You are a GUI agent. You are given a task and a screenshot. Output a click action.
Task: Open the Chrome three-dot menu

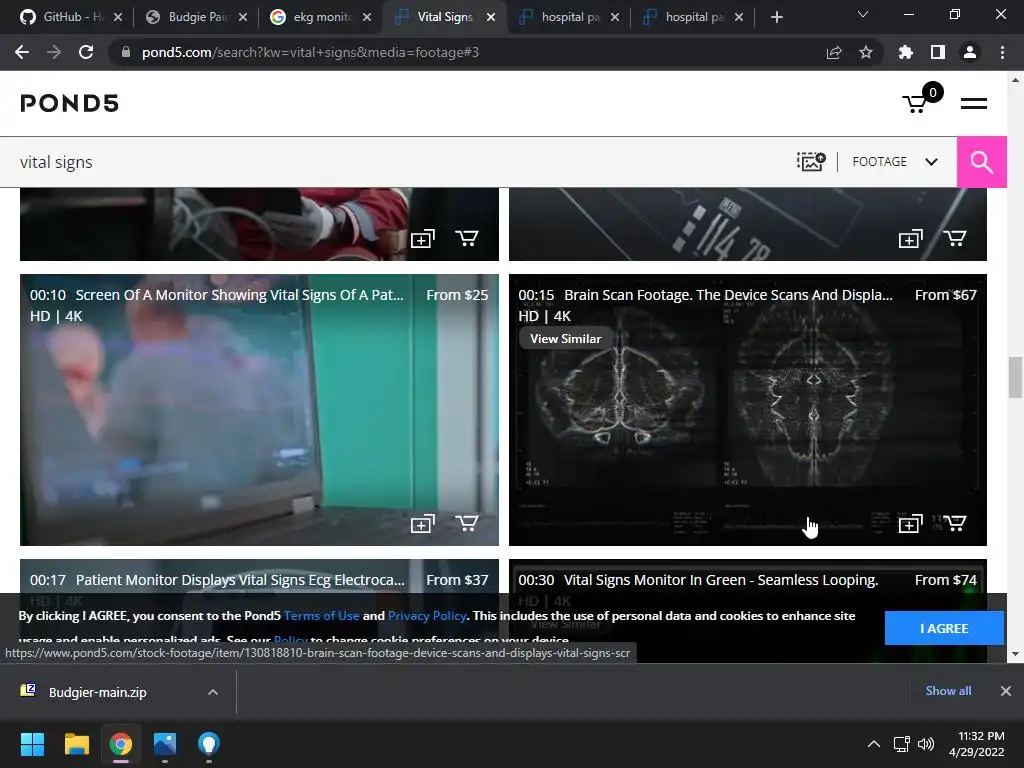1002,52
